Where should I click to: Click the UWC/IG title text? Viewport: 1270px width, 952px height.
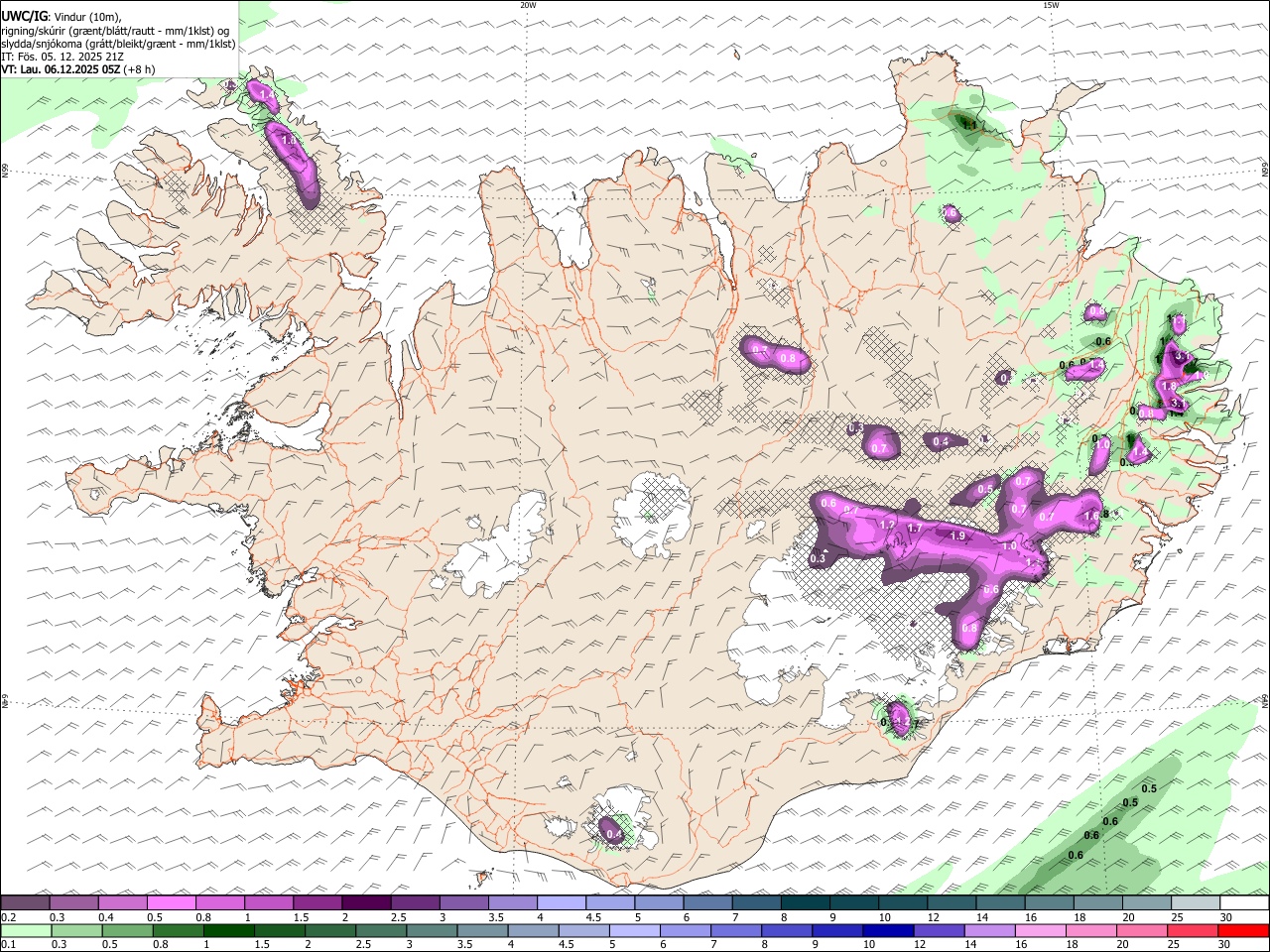point(23,17)
